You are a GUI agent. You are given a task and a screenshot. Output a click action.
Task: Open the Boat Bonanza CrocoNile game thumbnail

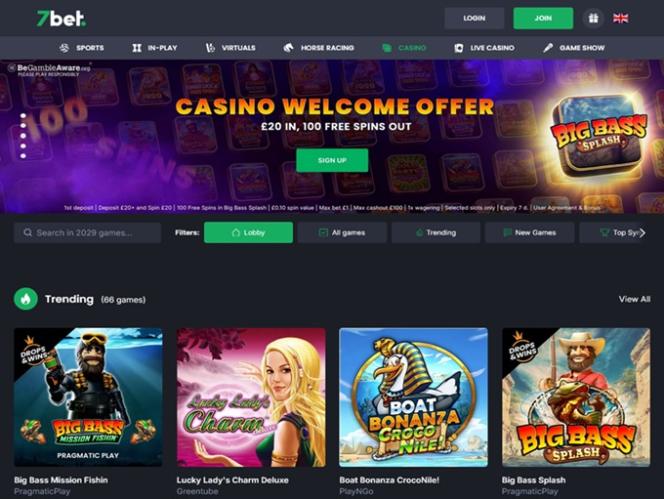(413, 397)
